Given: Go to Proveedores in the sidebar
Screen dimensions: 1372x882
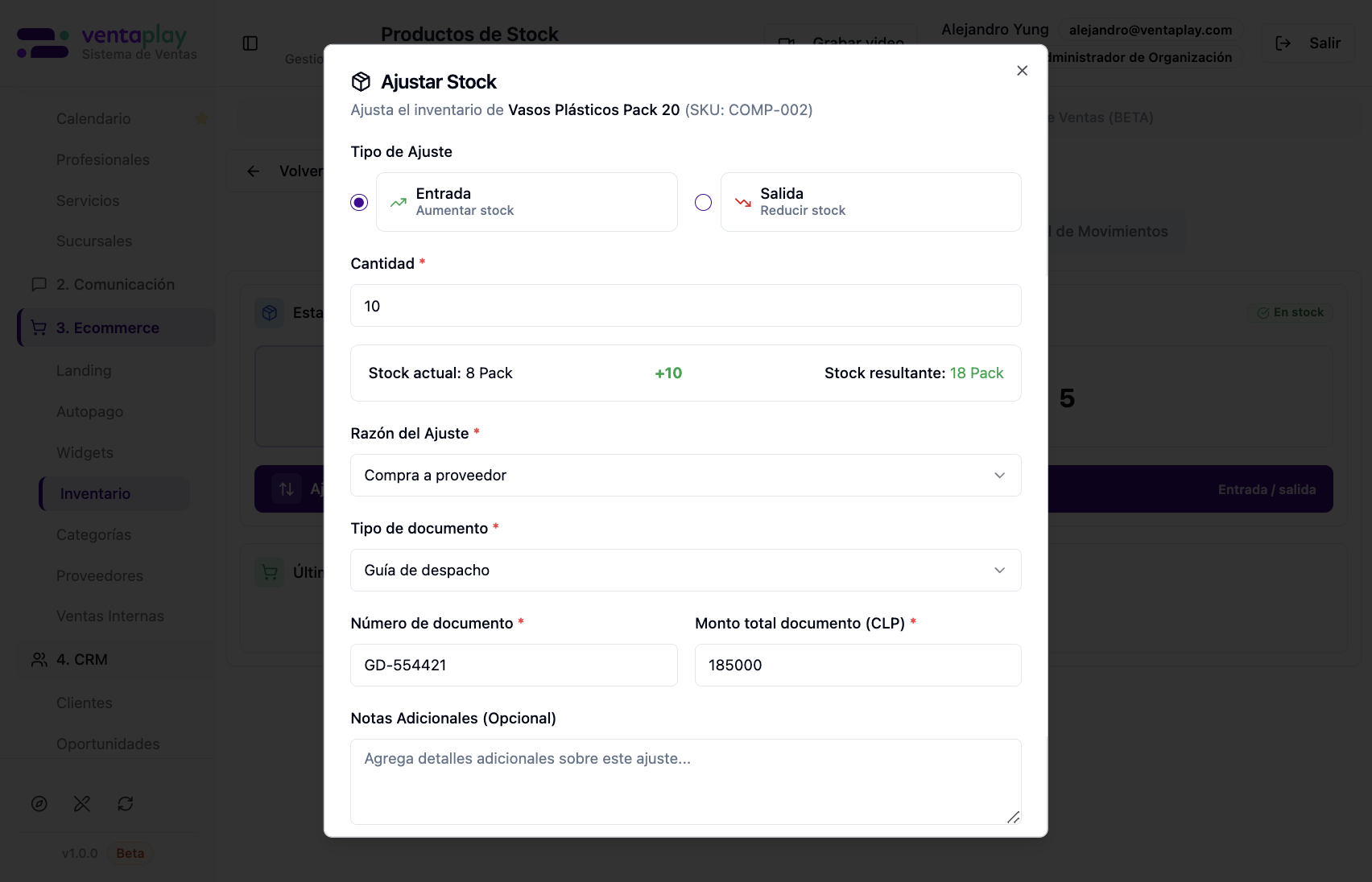Looking at the screenshot, I should point(100,576).
